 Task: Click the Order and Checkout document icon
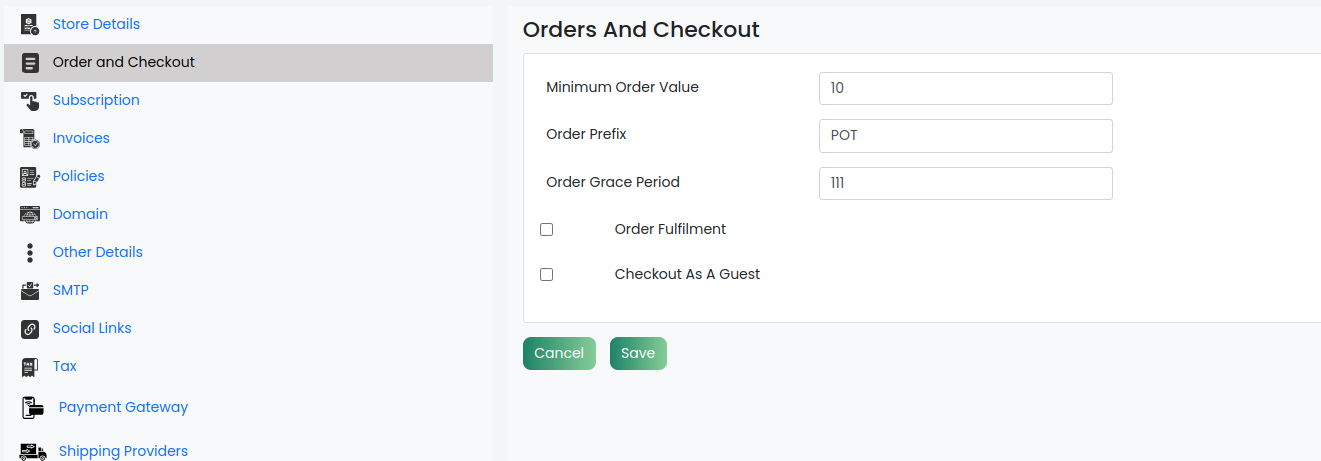[x=30, y=62]
